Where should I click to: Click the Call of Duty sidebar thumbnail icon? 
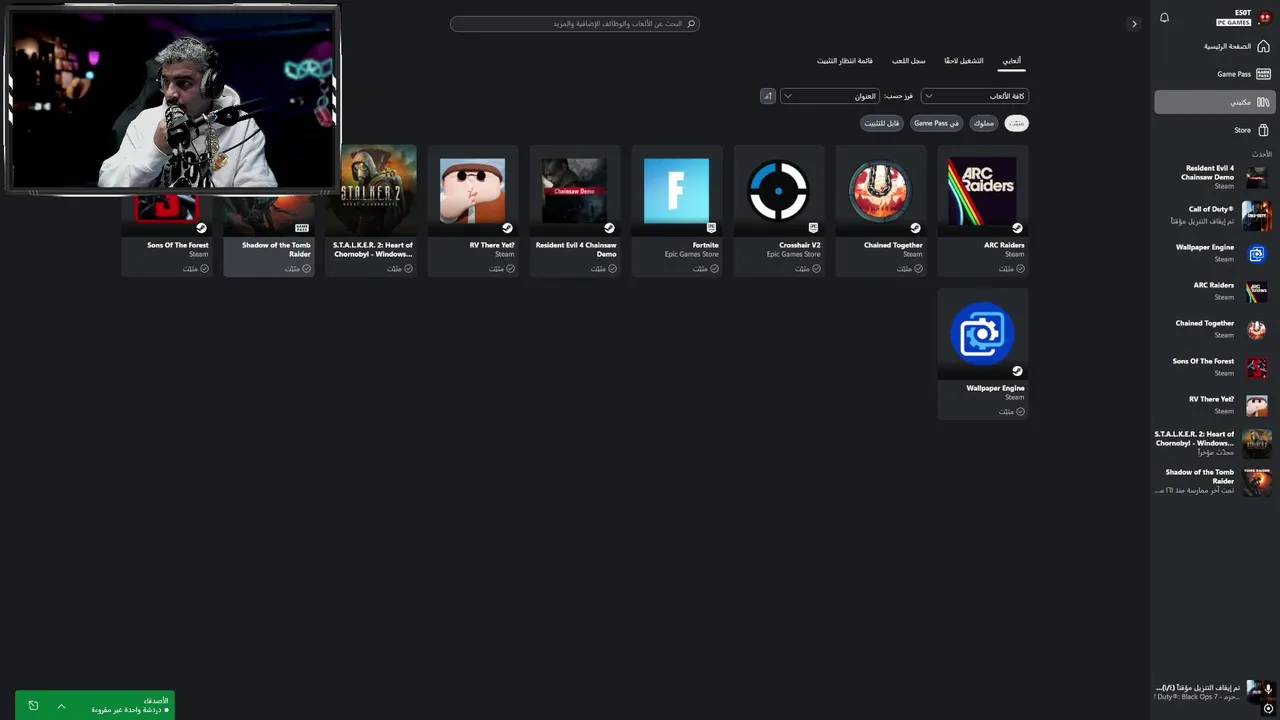(1257, 215)
